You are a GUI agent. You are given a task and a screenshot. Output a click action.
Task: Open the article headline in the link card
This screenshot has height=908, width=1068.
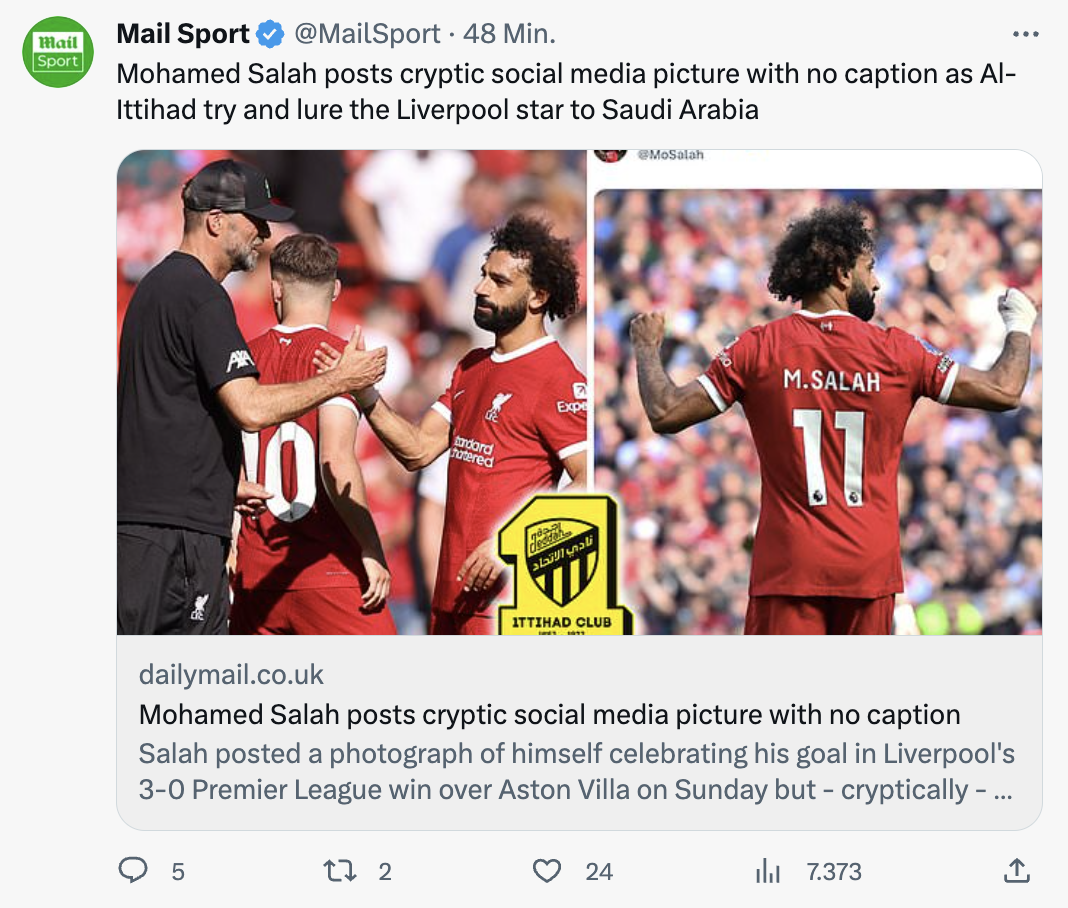click(549, 714)
